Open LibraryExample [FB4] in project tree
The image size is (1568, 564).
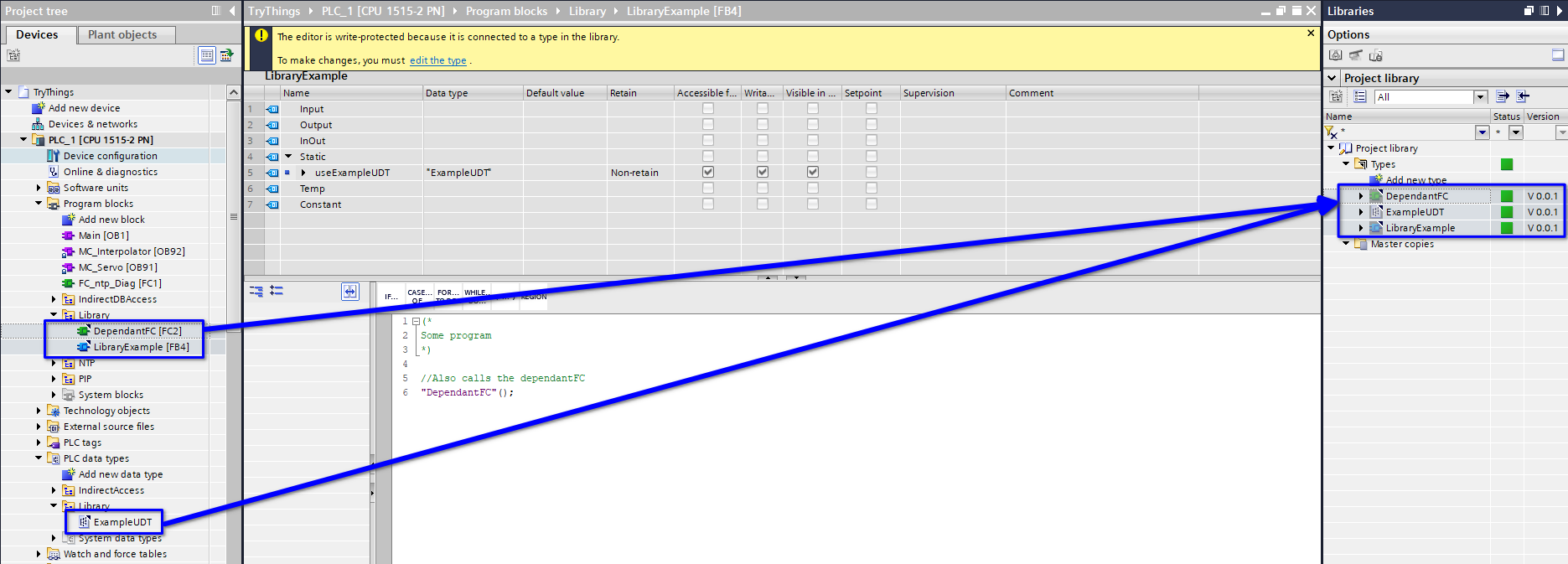click(x=141, y=347)
